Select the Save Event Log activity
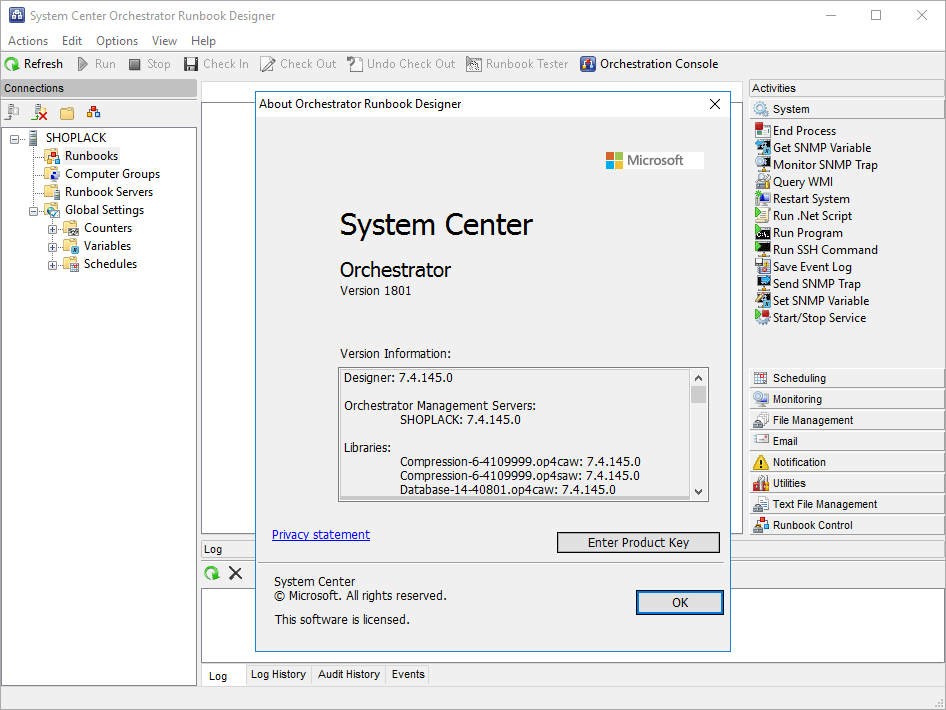Image resolution: width=946 pixels, height=710 pixels. (804, 267)
